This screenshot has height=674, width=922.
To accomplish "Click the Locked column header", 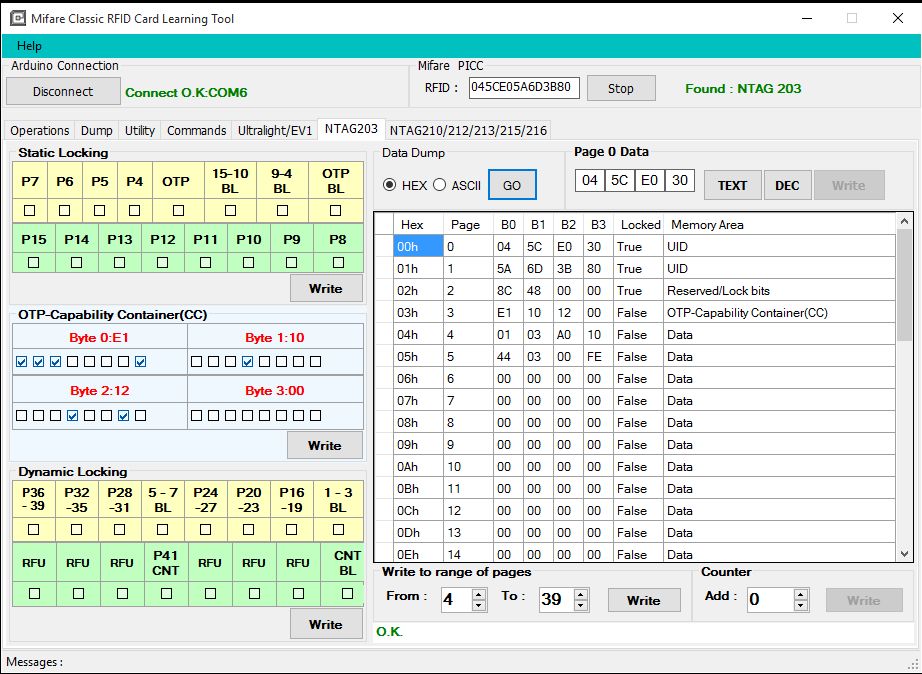I will coord(638,225).
